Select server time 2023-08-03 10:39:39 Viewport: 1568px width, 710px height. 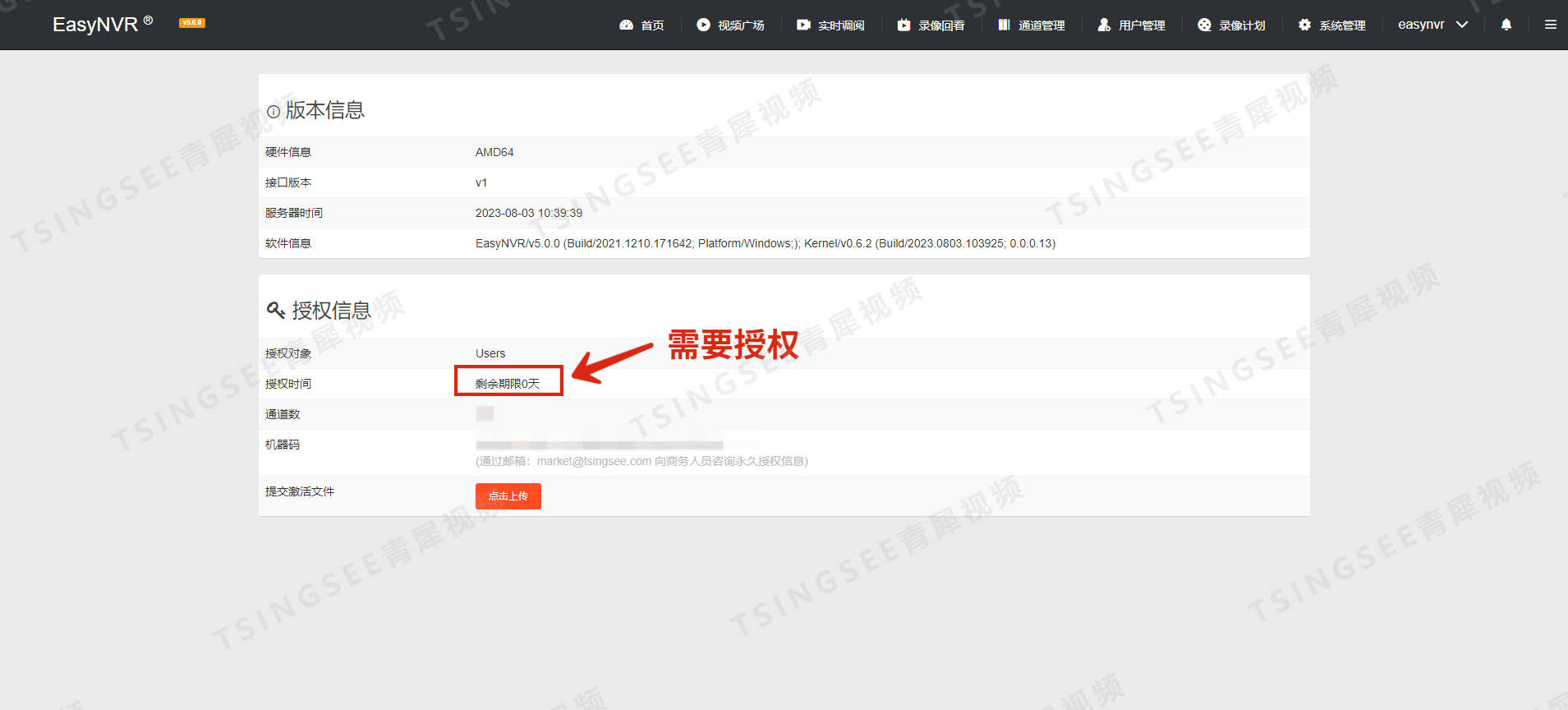point(529,213)
